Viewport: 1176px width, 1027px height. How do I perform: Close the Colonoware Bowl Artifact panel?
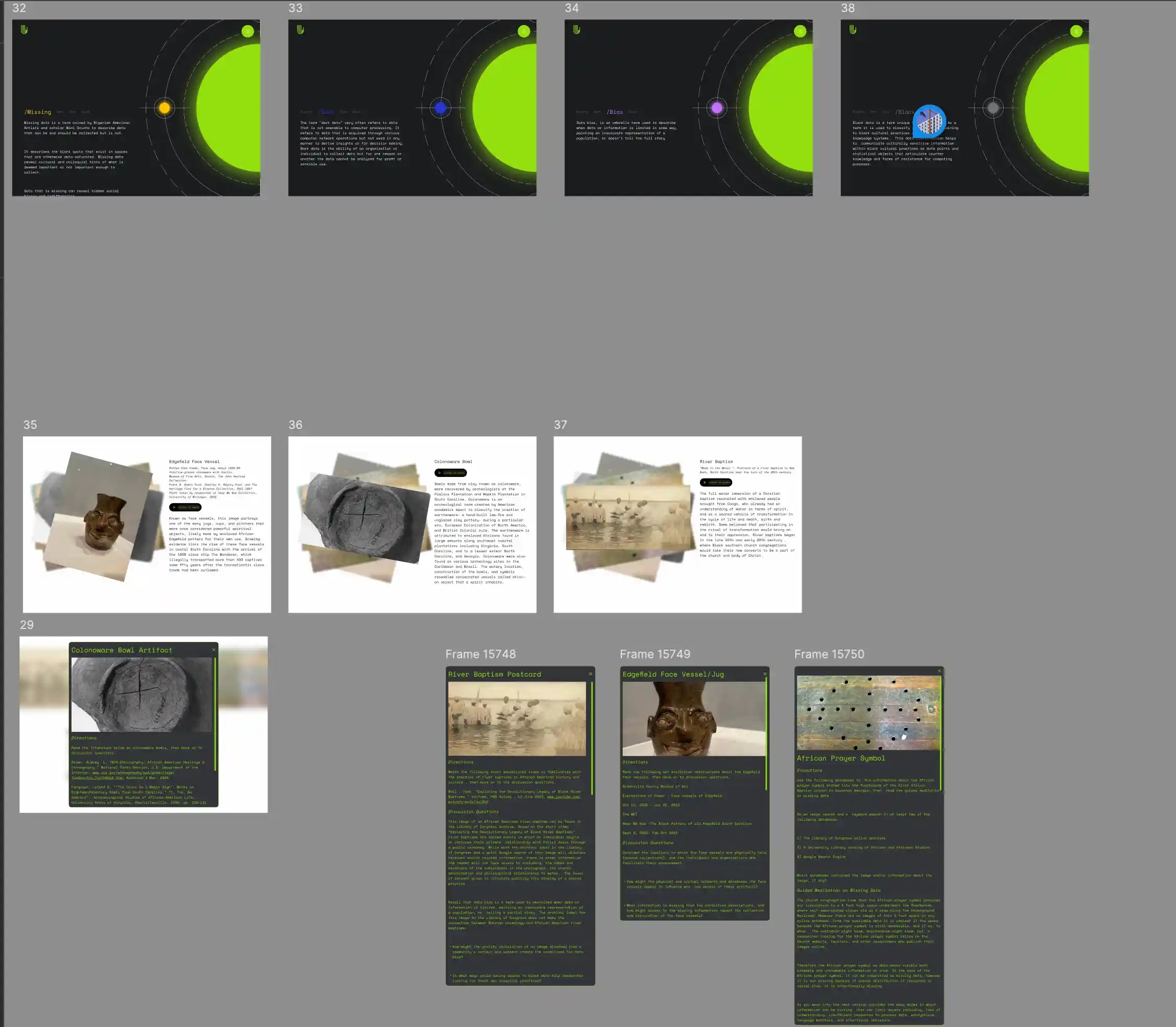coord(214,650)
